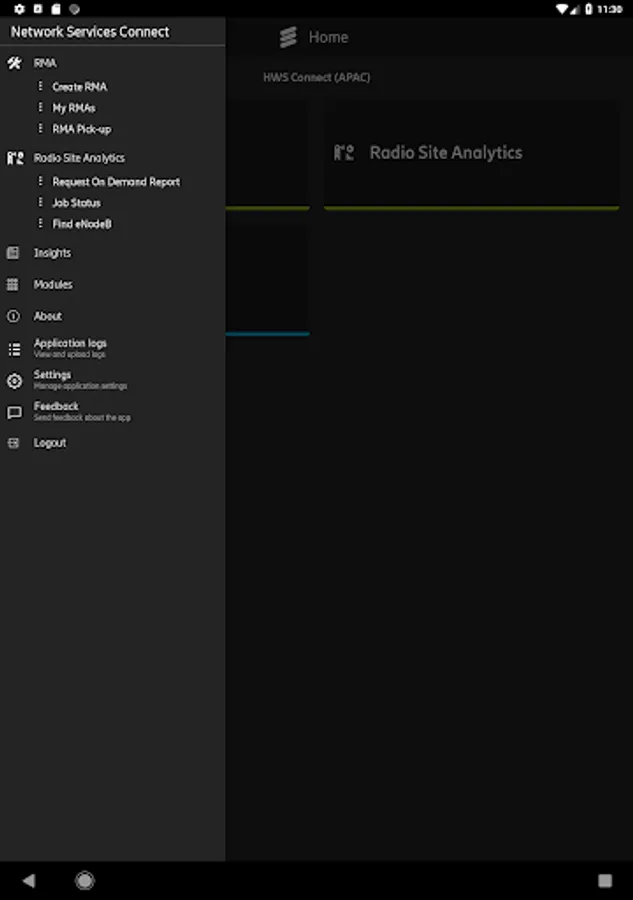The image size is (633, 900).
Task: Click the Wi-Fi status icon
Action: (x=562, y=9)
